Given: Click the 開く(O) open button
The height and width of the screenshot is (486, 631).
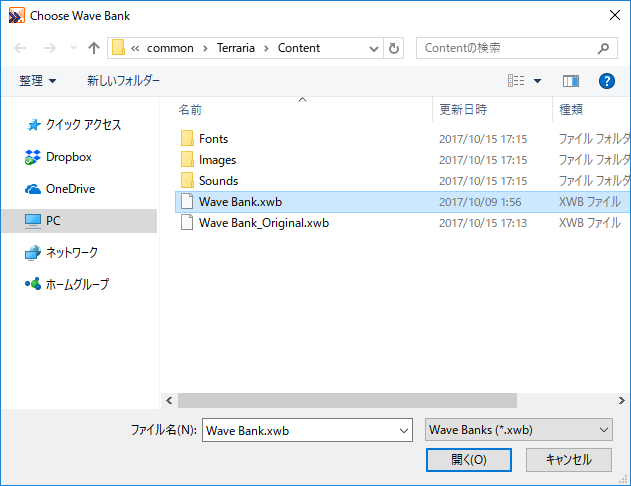Looking at the screenshot, I should click(x=469, y=459).
